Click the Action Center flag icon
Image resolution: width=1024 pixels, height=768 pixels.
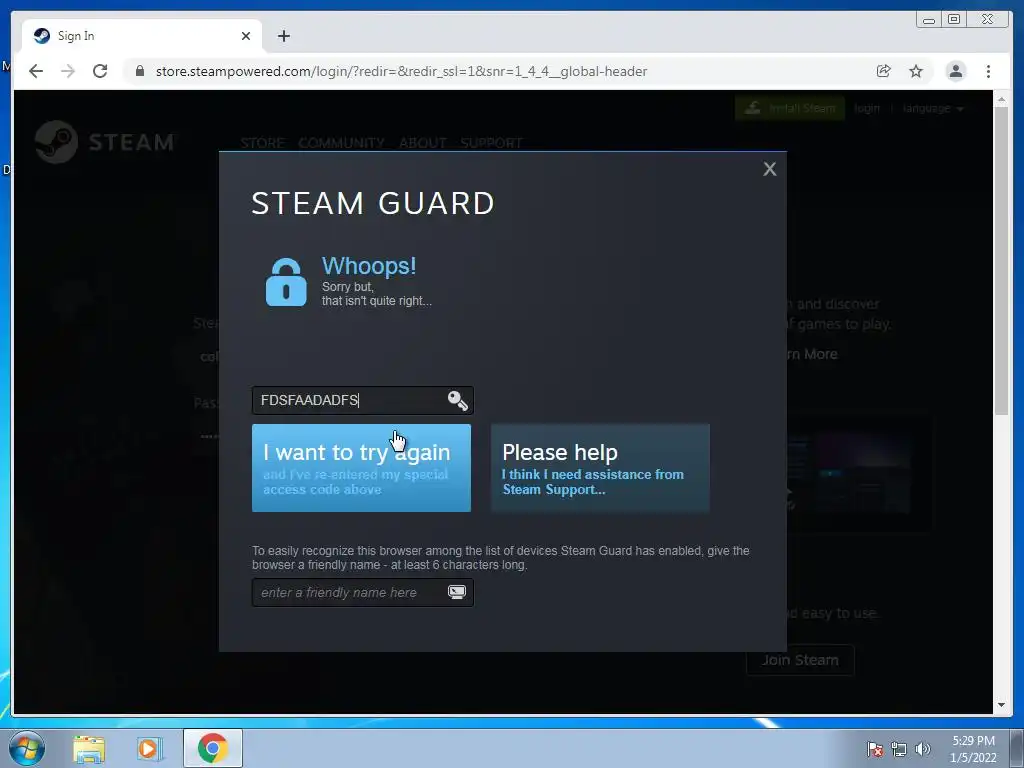[x=874, y=749]
